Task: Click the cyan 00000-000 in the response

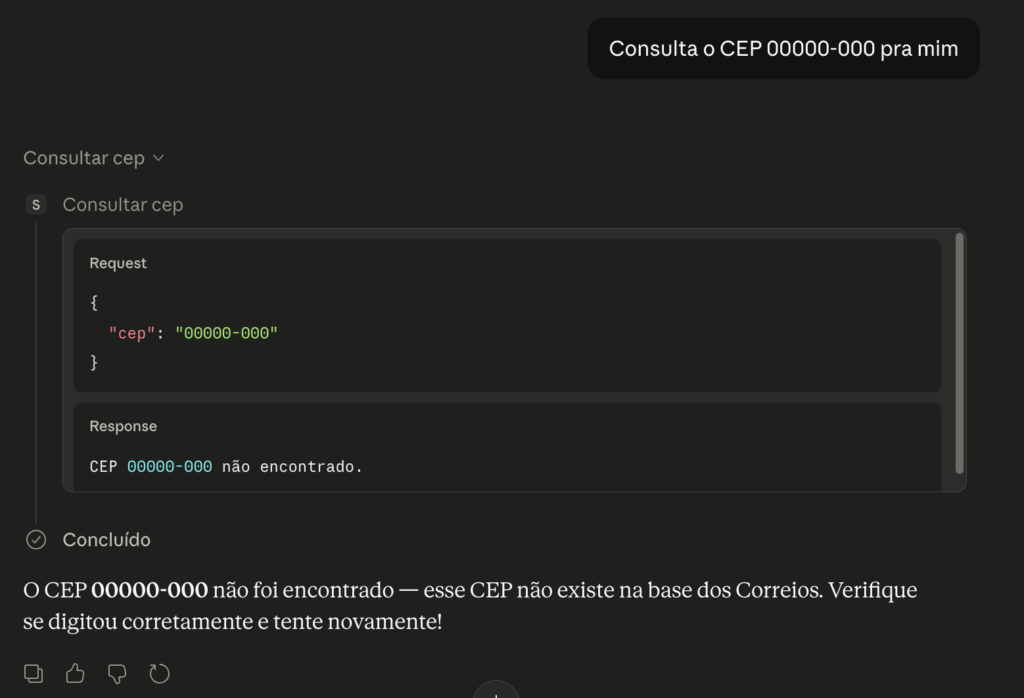Action: (169, 466)
